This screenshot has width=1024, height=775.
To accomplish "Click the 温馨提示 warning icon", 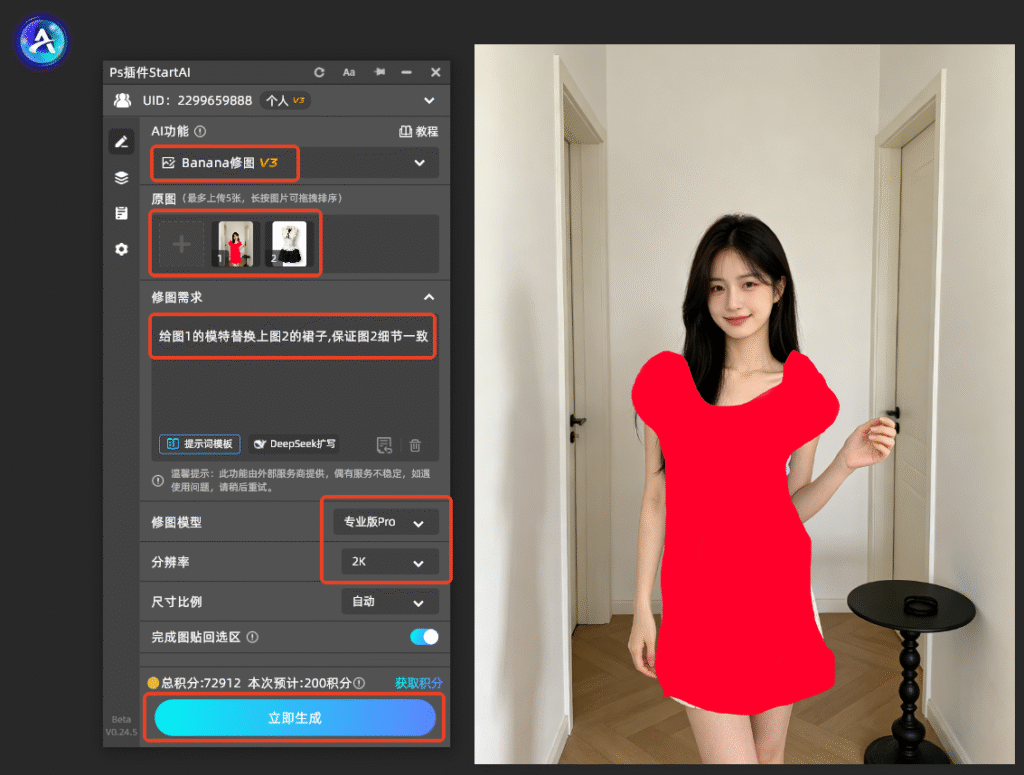I will 157,481.
